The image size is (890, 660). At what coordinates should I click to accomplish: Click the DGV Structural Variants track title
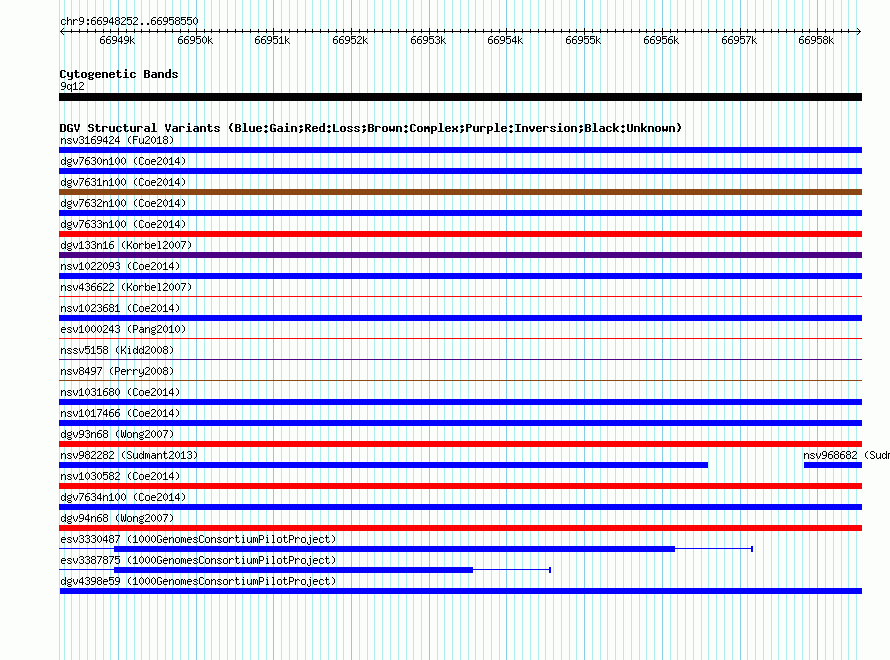[x=371, y=128]
